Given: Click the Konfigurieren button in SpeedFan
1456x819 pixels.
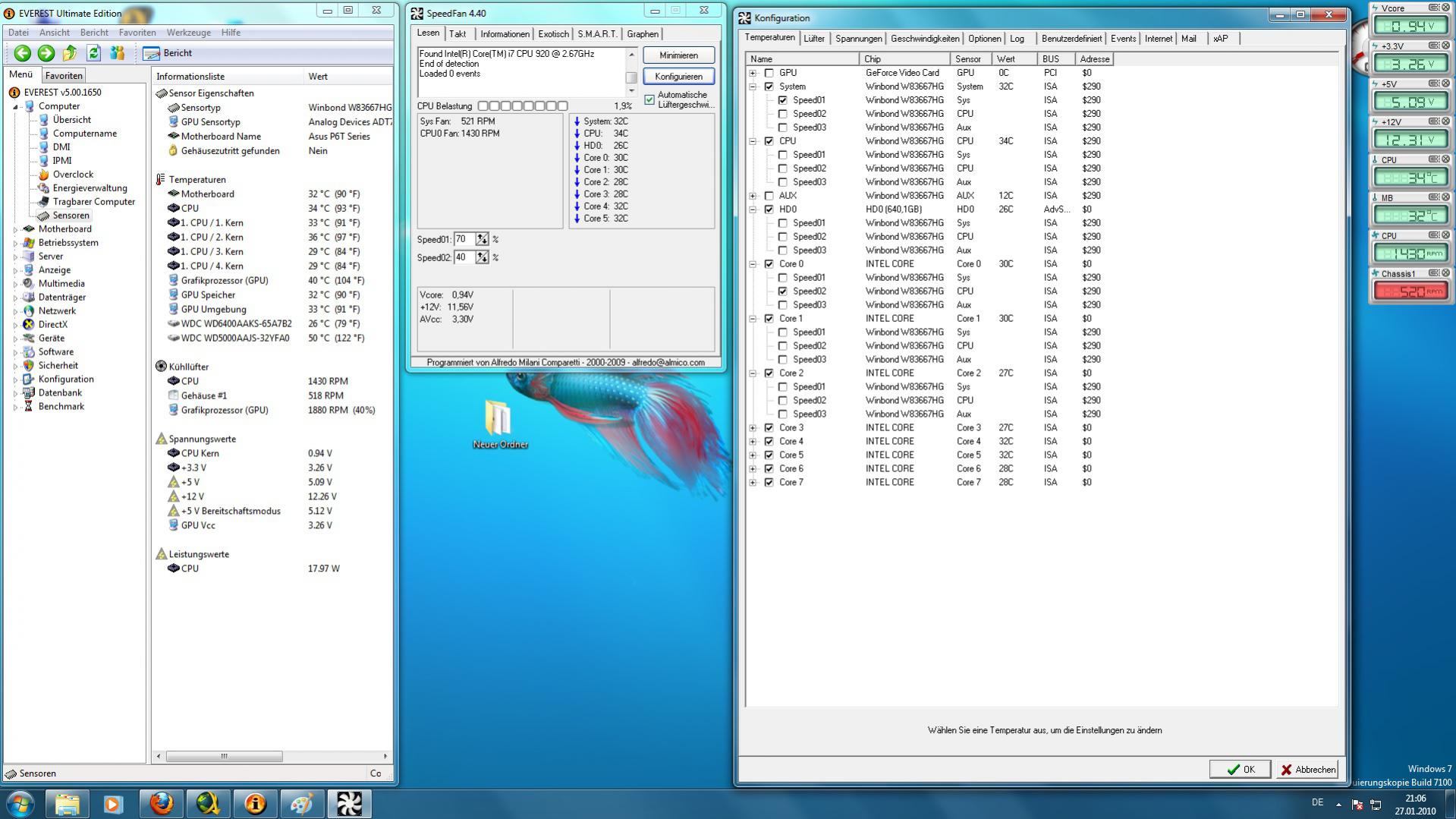Looking at the screenshot, I should (678, 77).
